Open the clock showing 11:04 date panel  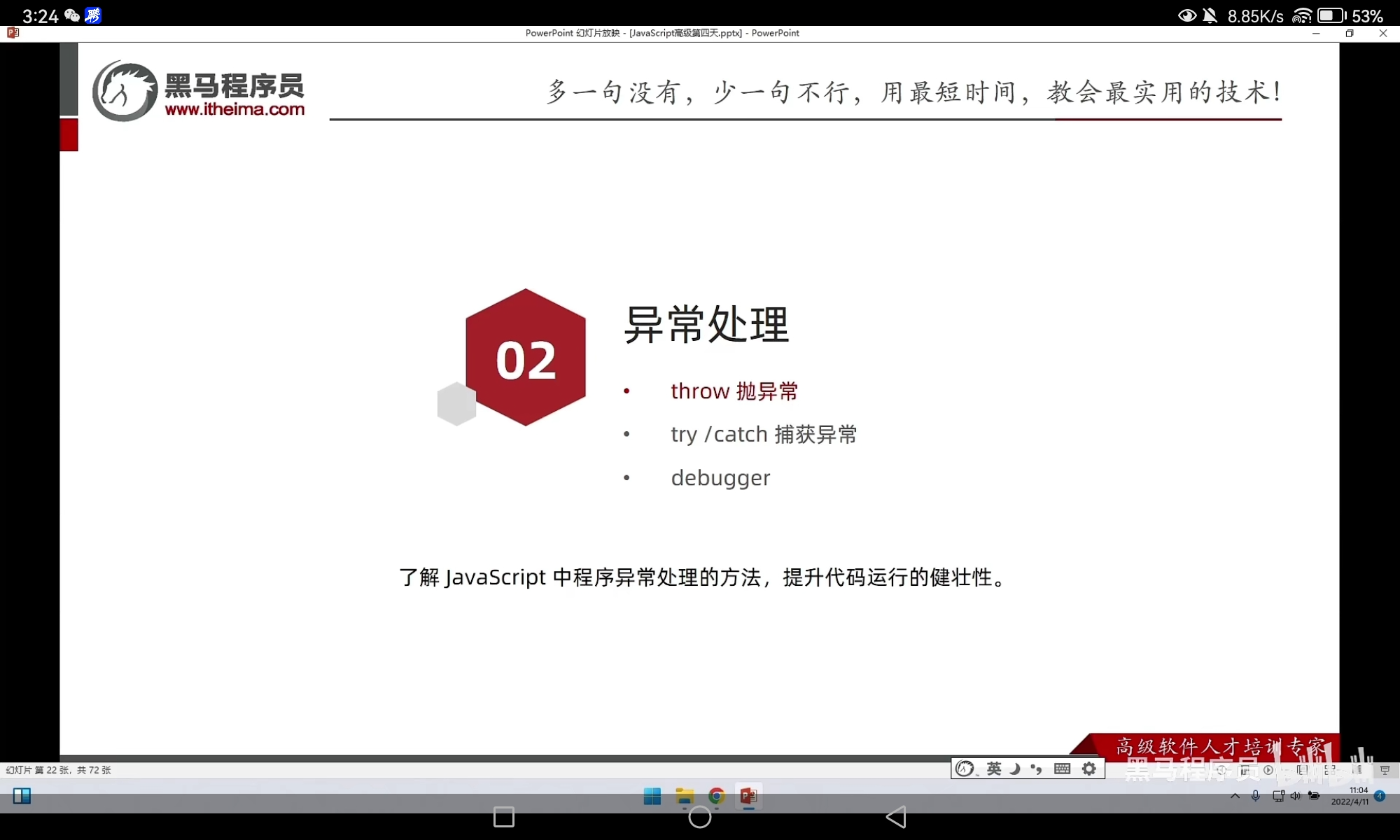click(1350, 796)
